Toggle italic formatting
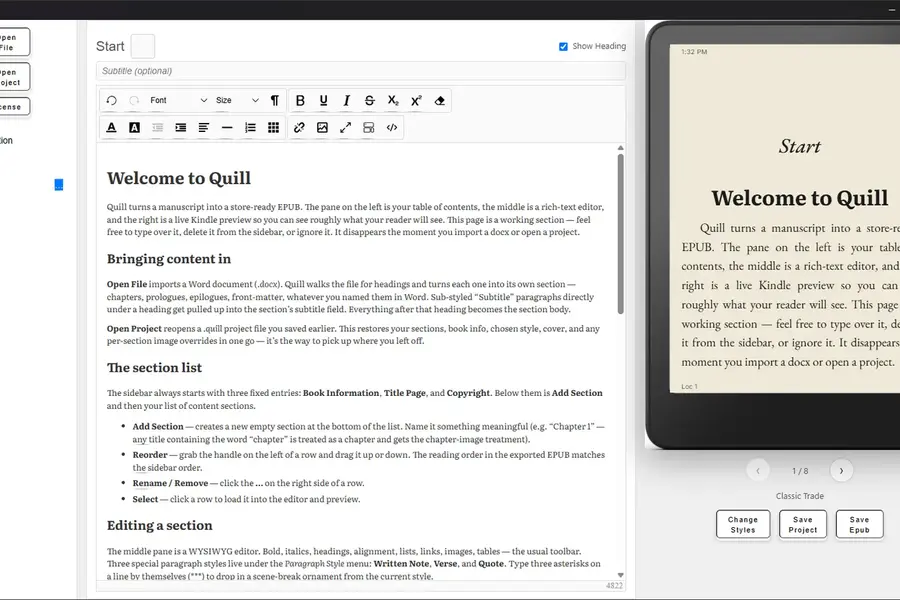 pos(346,100)
